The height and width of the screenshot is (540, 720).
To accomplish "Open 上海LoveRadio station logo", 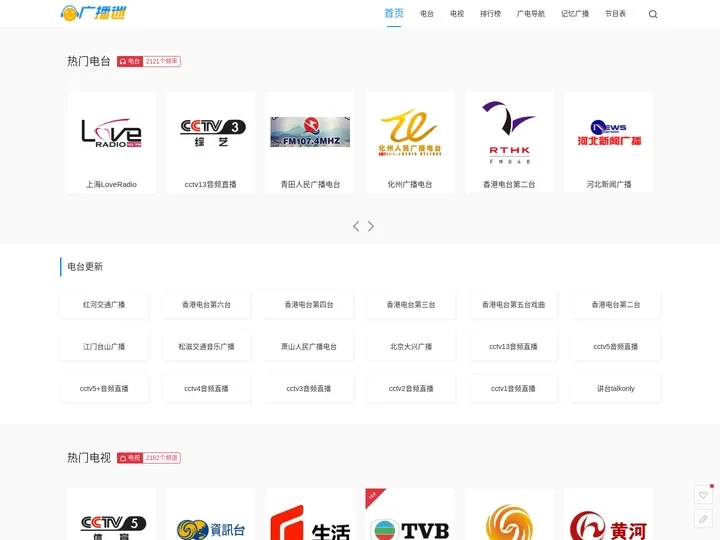I will coord(112,133).
